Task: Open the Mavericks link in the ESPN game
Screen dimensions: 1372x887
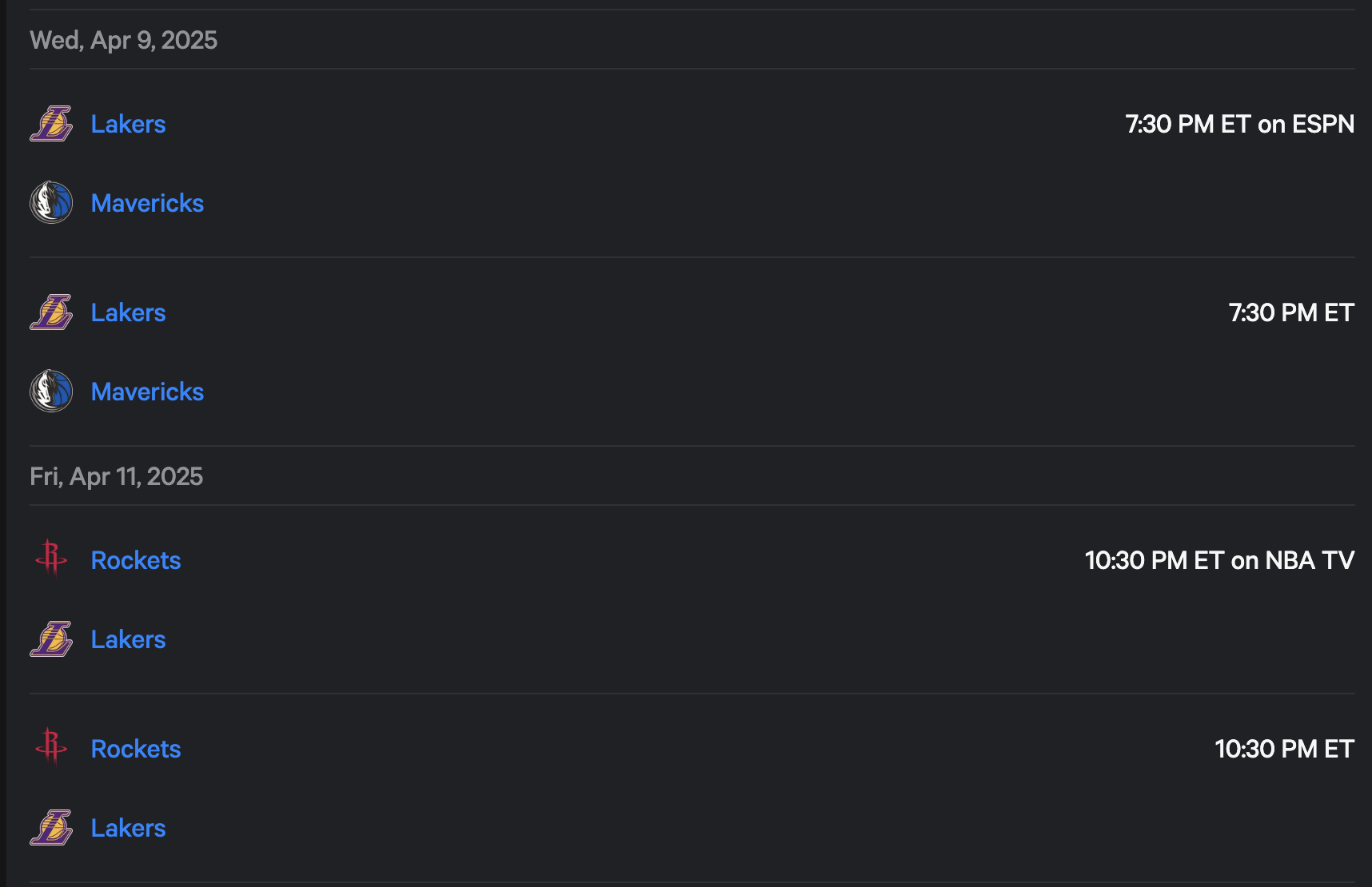Action: [147, 203]
